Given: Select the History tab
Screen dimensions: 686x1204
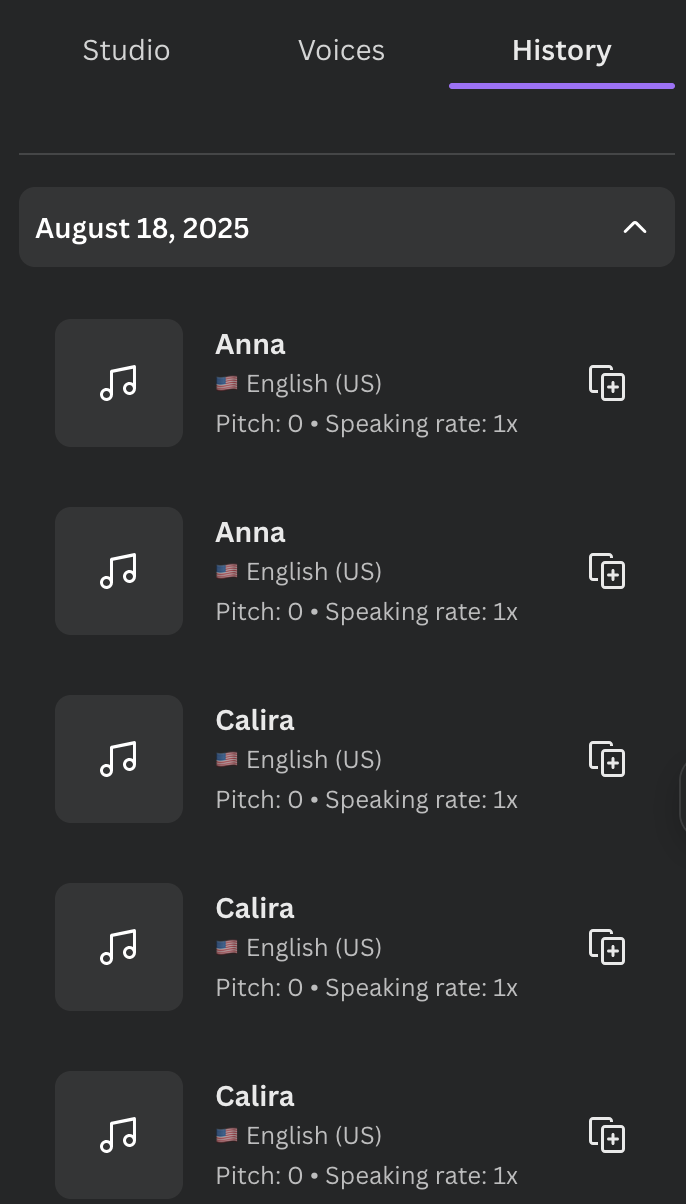Looking at the screenshot, I should pos(561,51).
